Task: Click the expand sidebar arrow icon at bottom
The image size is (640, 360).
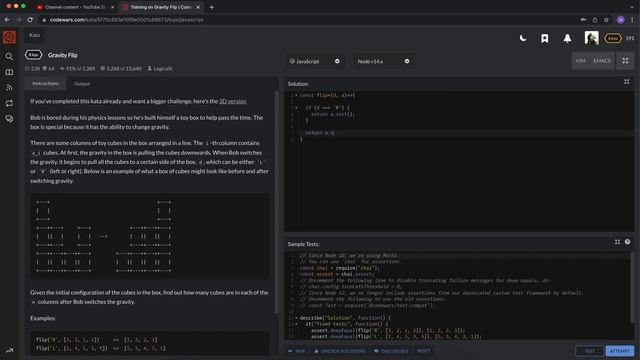Action: tap(9, 351)
